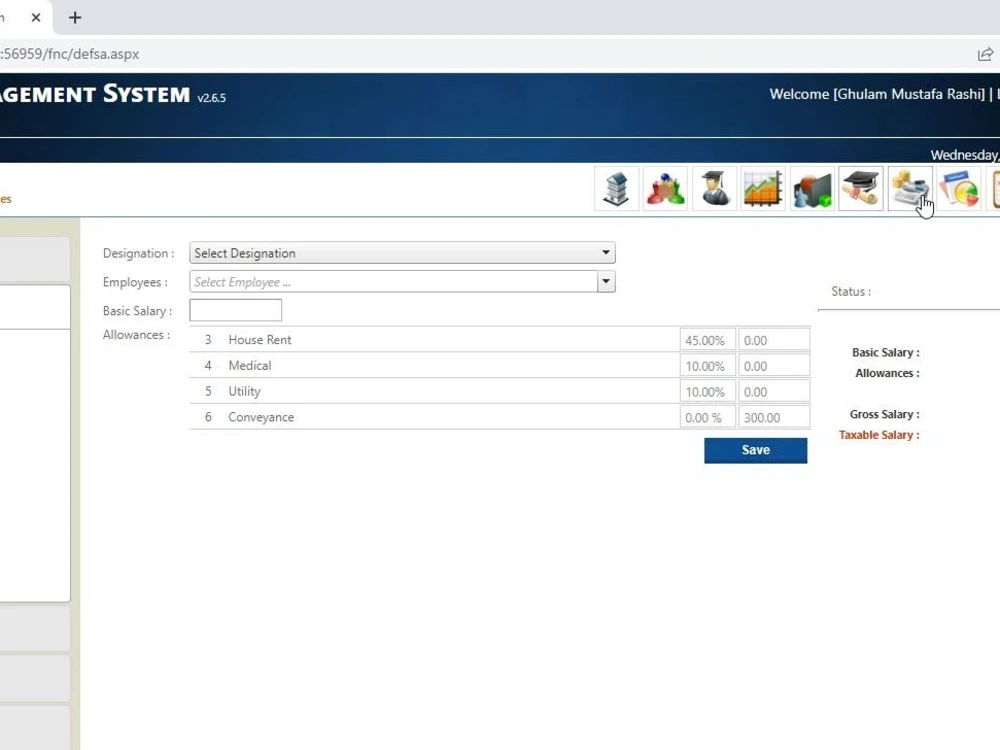
Task: Click Medical percentage field 10.00%
Action: [707, 365]
